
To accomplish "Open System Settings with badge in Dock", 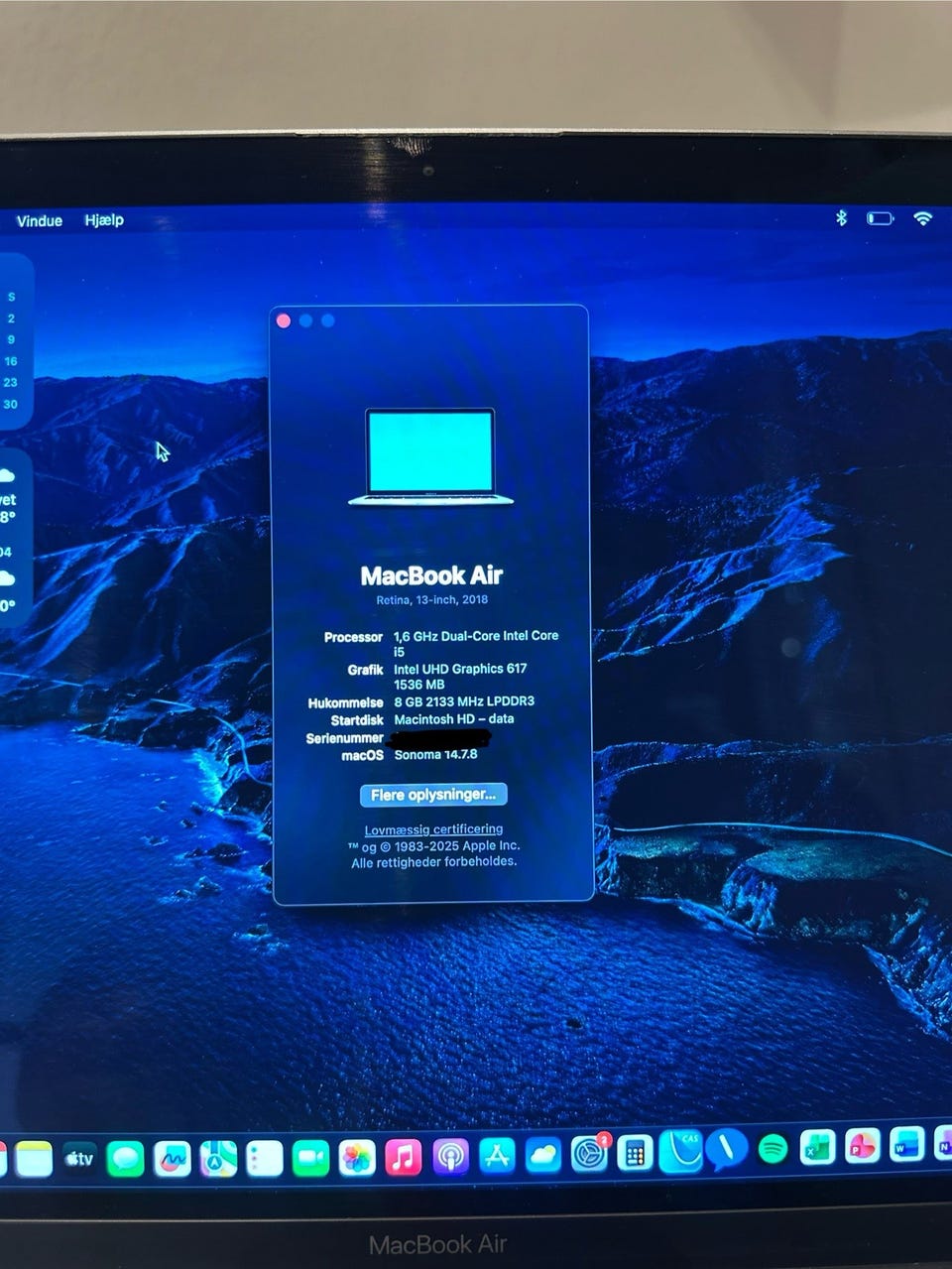I will click(x=590, y=1154).
